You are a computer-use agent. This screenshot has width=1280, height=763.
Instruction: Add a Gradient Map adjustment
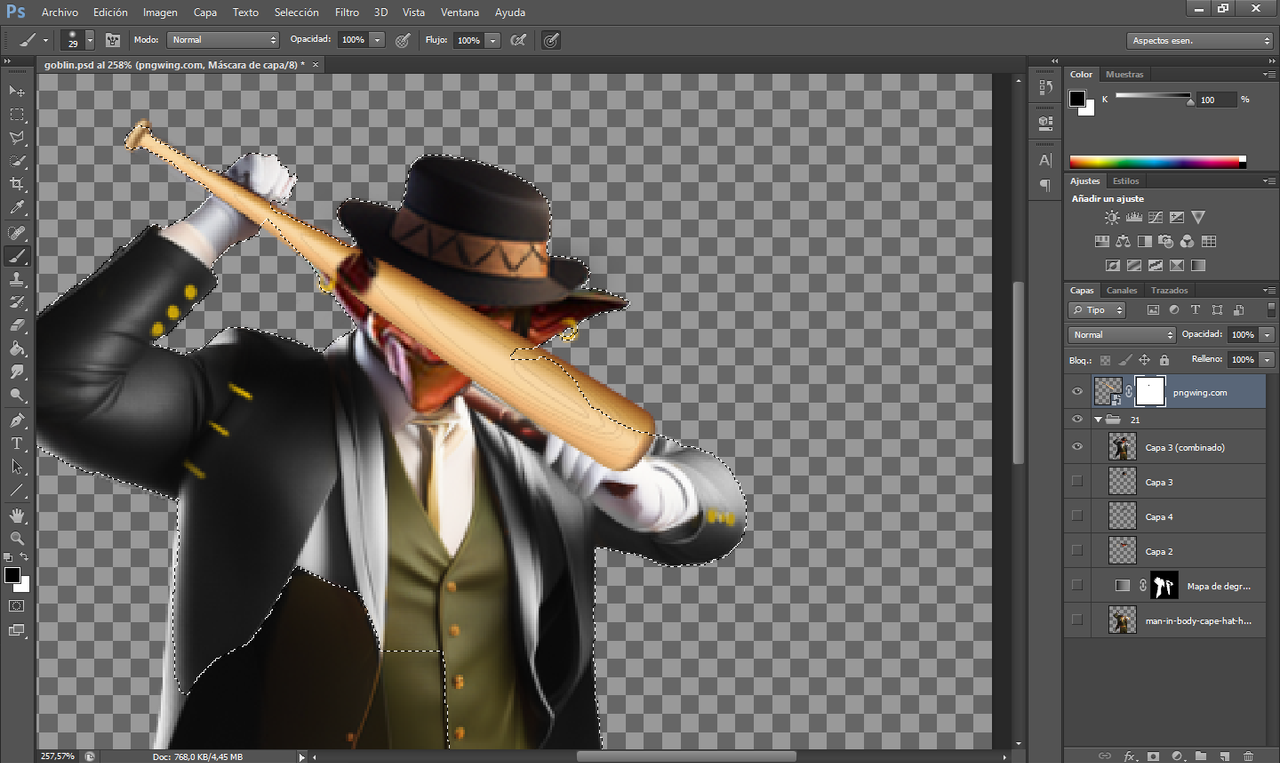(1198, 266)
